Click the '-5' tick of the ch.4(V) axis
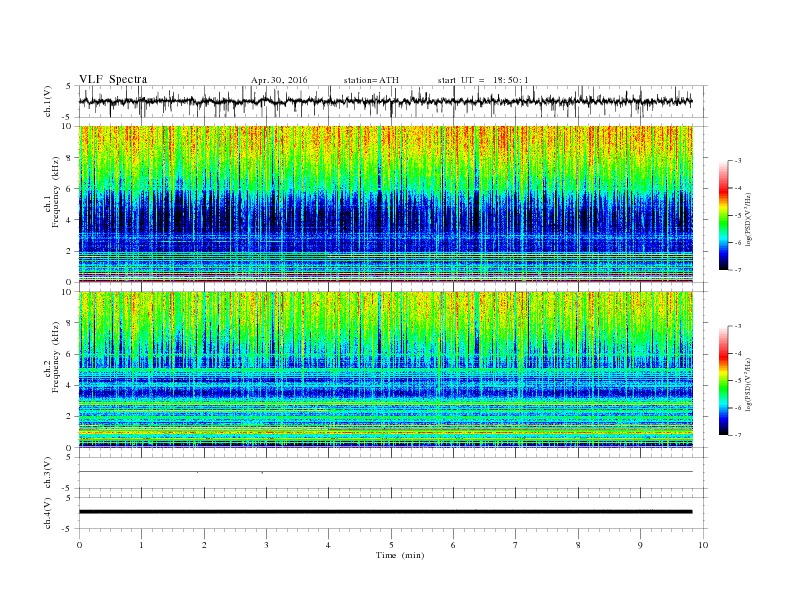This screenshot has width=792, height=612. coord(67,529)
